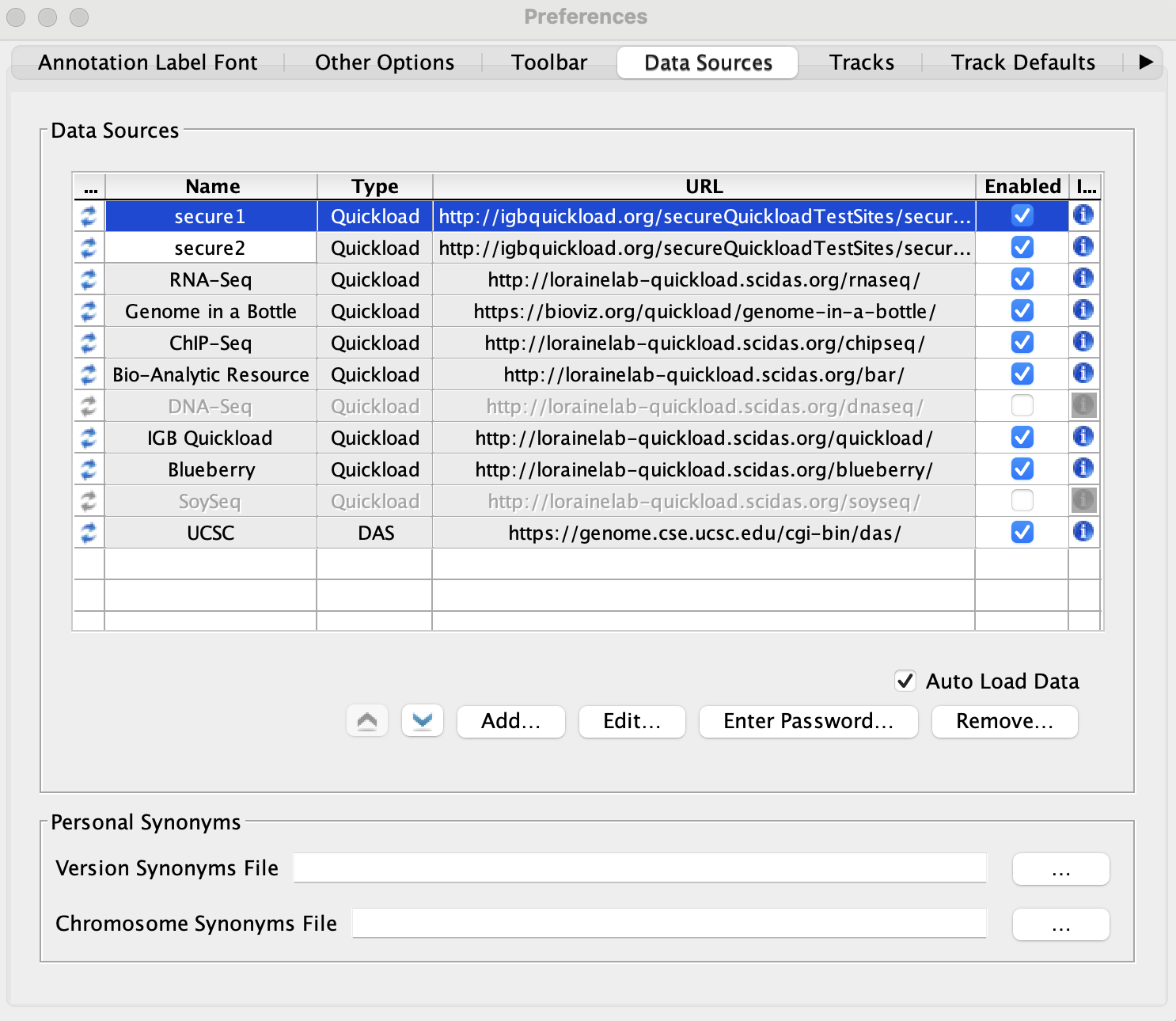Click disabled info icon for DNA-Seq
This screenshot has width=1176, height=1021.
[x=1083, y=405]
